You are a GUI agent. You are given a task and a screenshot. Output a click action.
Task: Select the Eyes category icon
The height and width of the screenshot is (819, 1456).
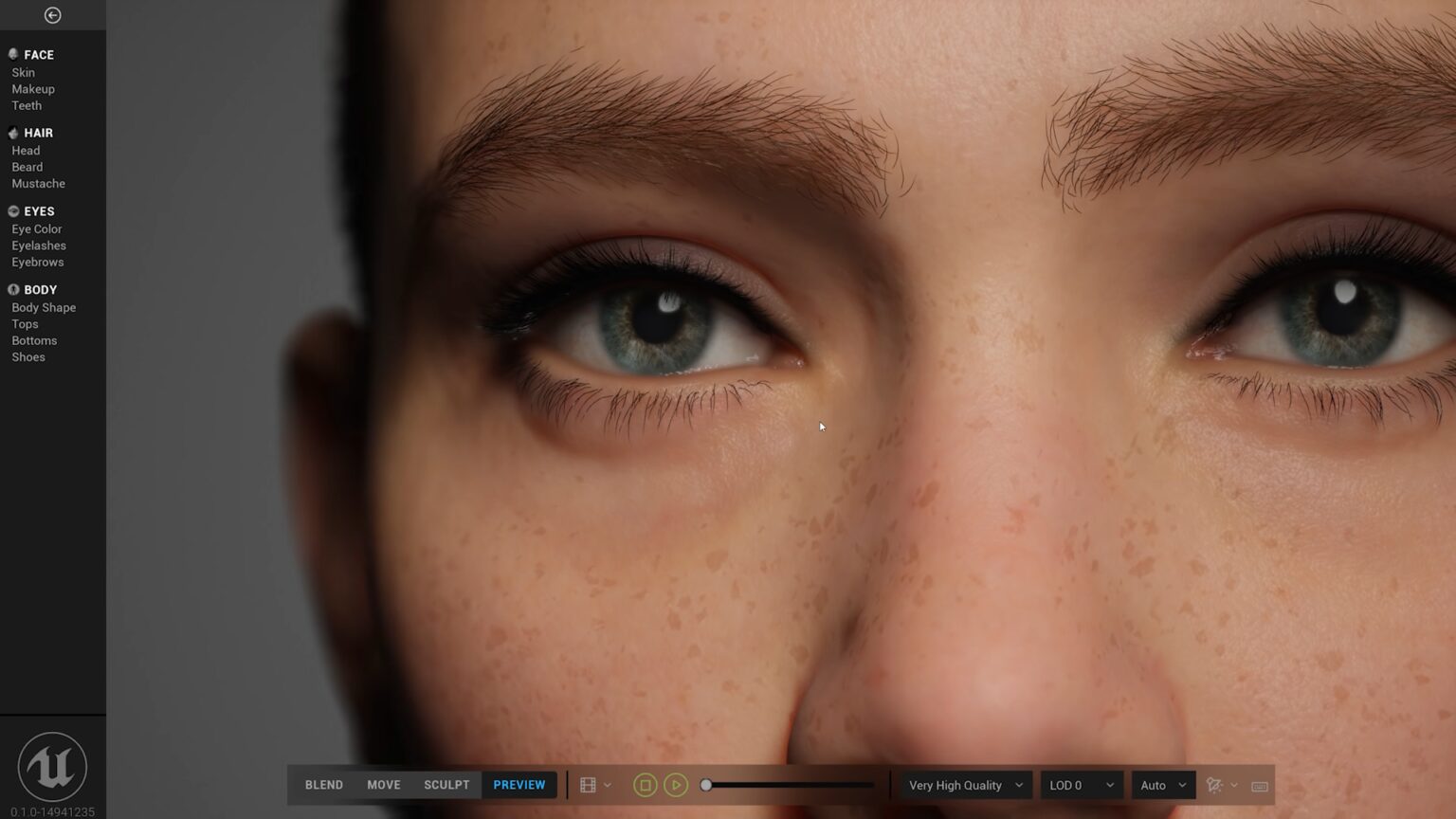pyautogui.click(x=13, y=211)
